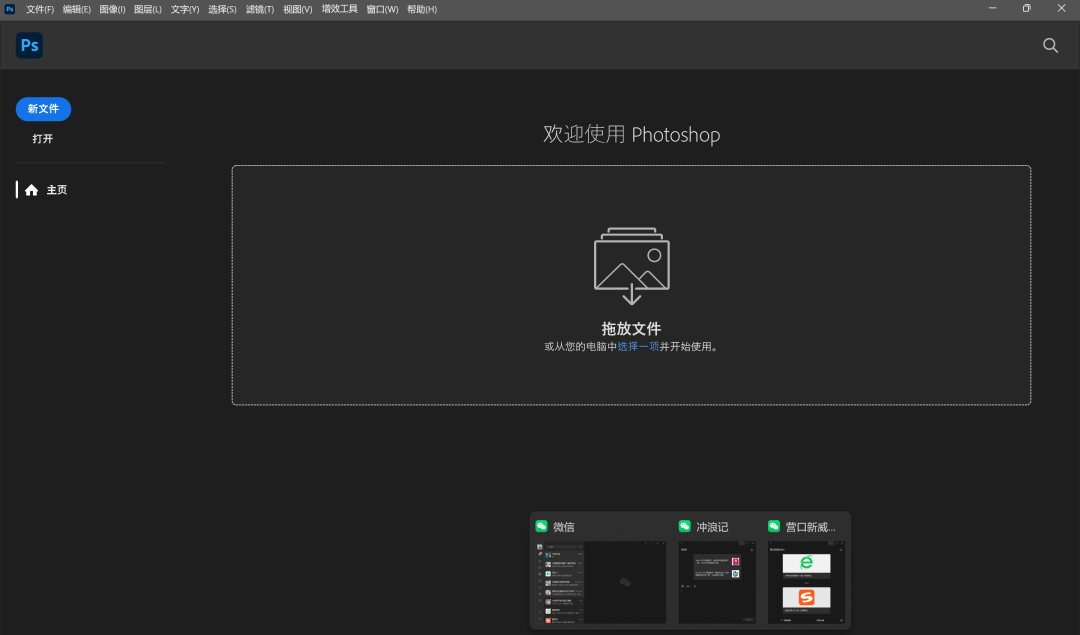Click the 新文件 button

43,109
